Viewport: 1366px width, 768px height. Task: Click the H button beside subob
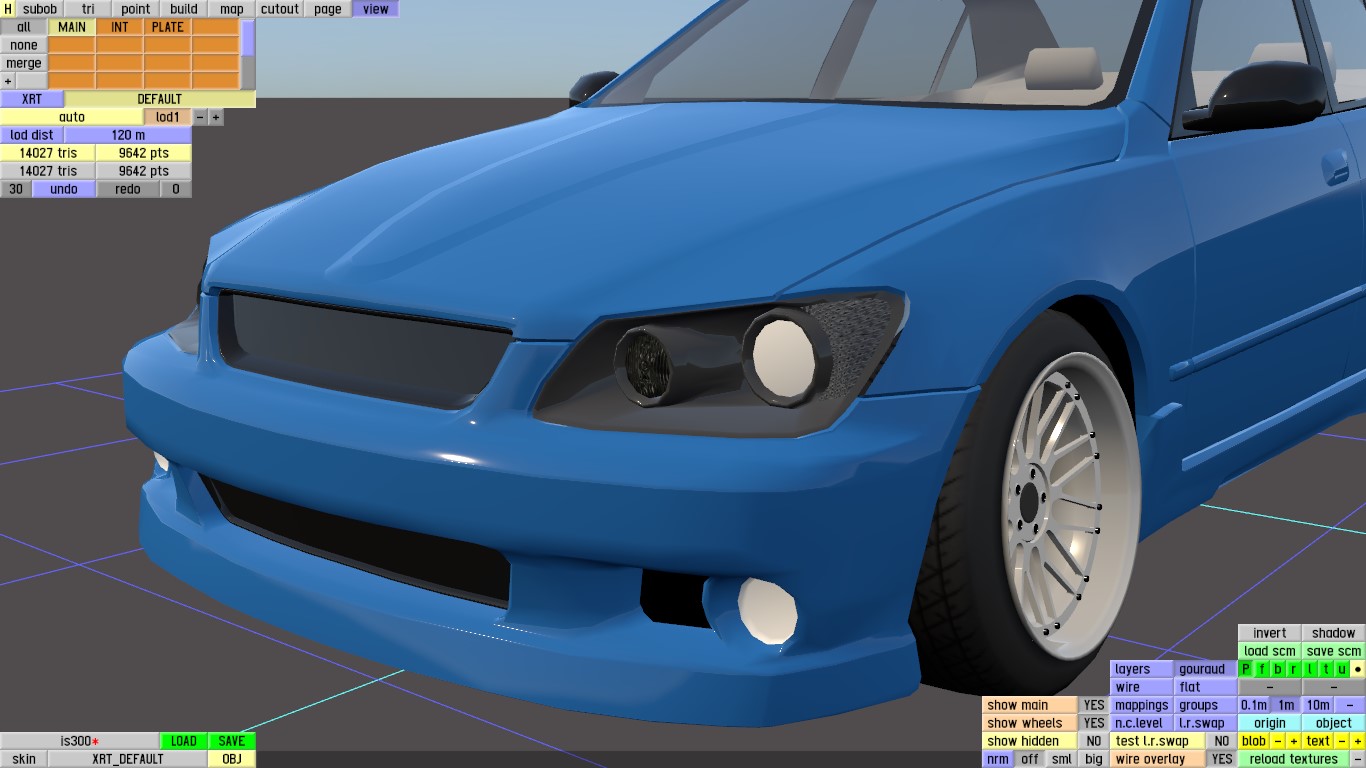point(8,9)
